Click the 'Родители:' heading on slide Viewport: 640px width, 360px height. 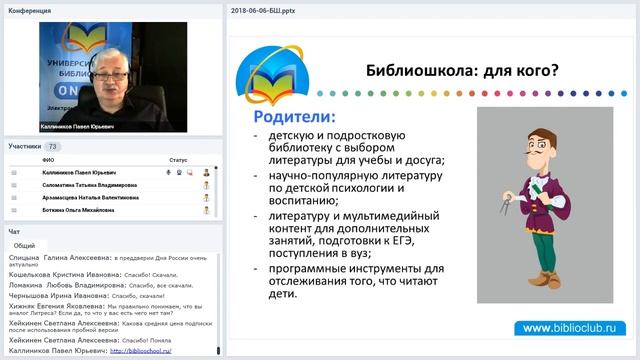(x=294, y=117)
